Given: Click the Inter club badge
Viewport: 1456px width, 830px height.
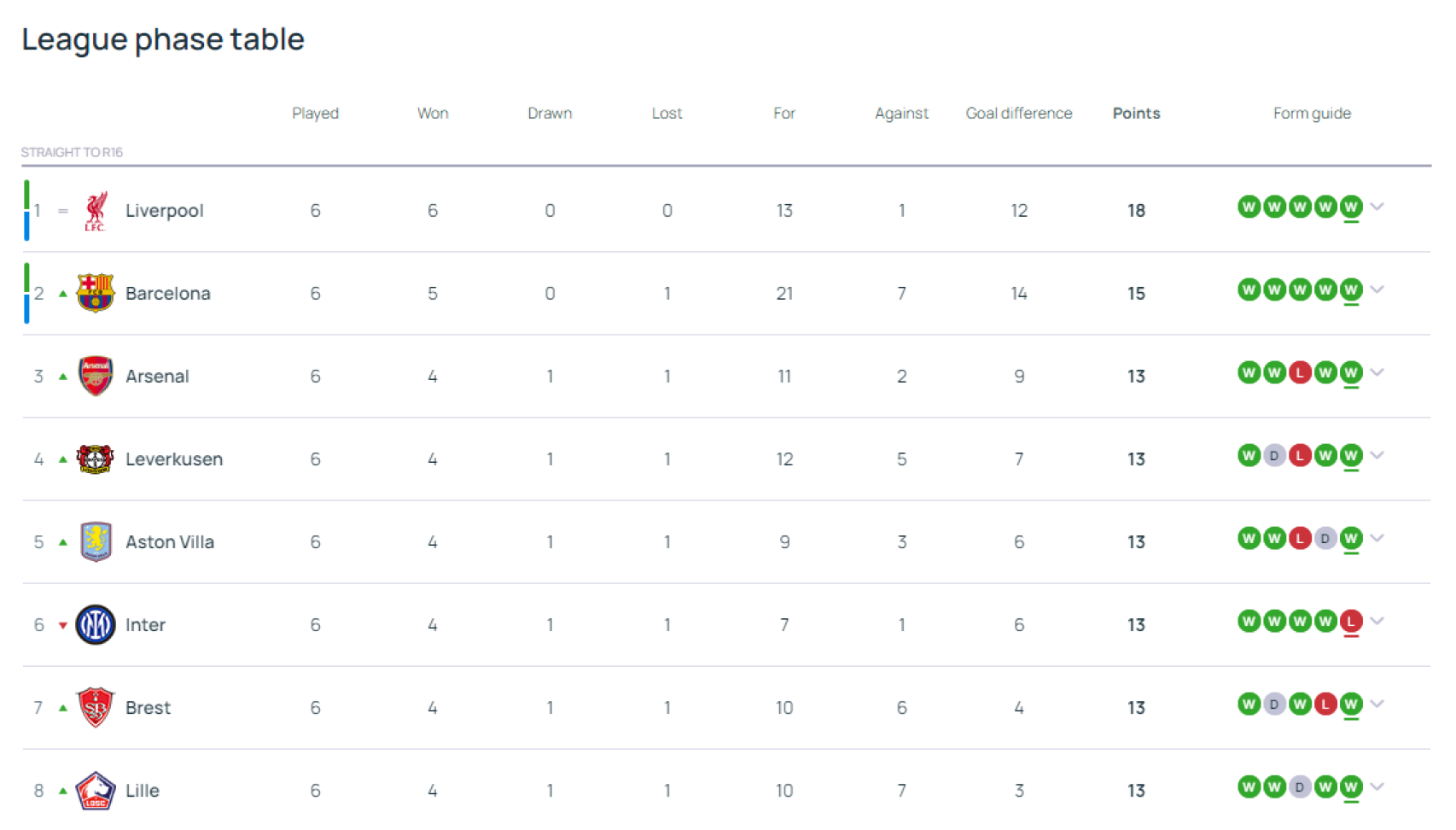Looking at the screenshot, I should coord(96,624).
